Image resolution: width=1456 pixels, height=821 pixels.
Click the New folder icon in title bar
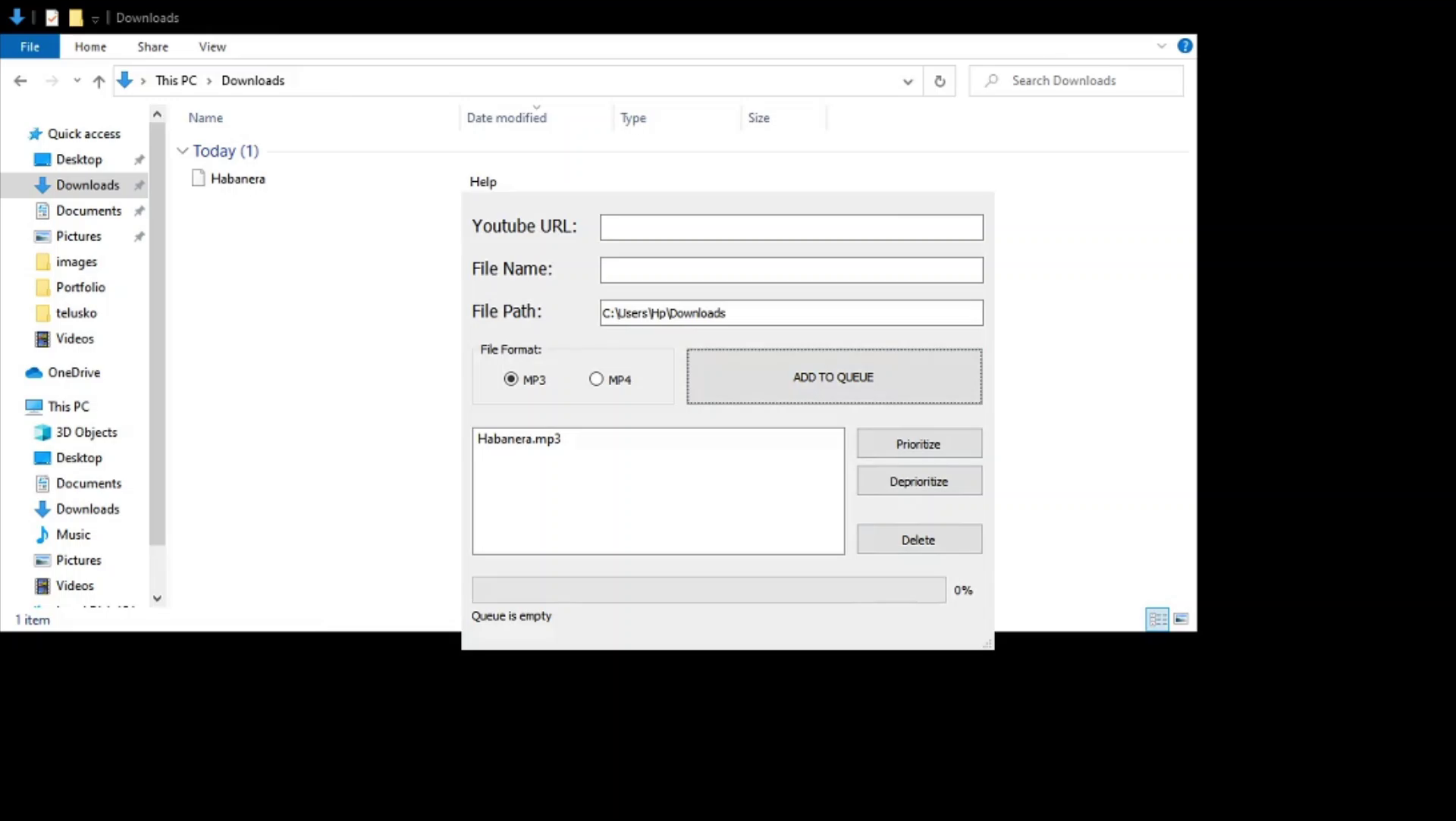pos(76,17)
